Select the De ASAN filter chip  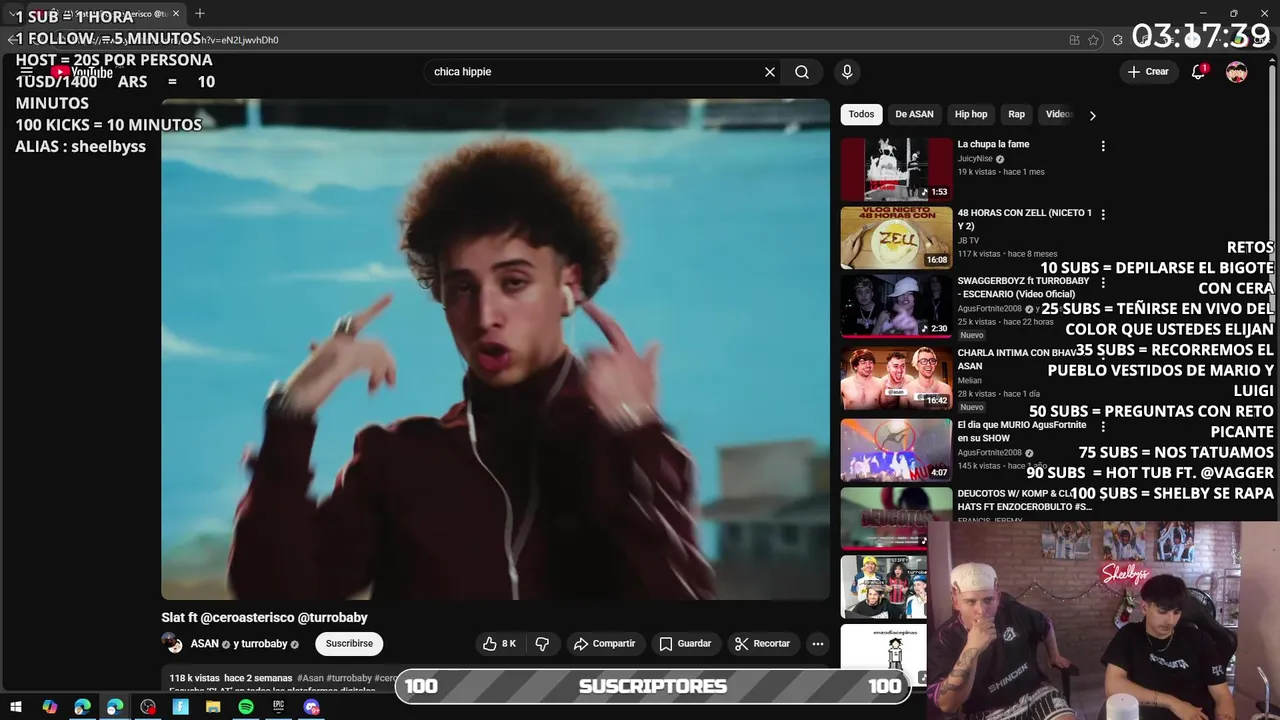tap(914, 114)
